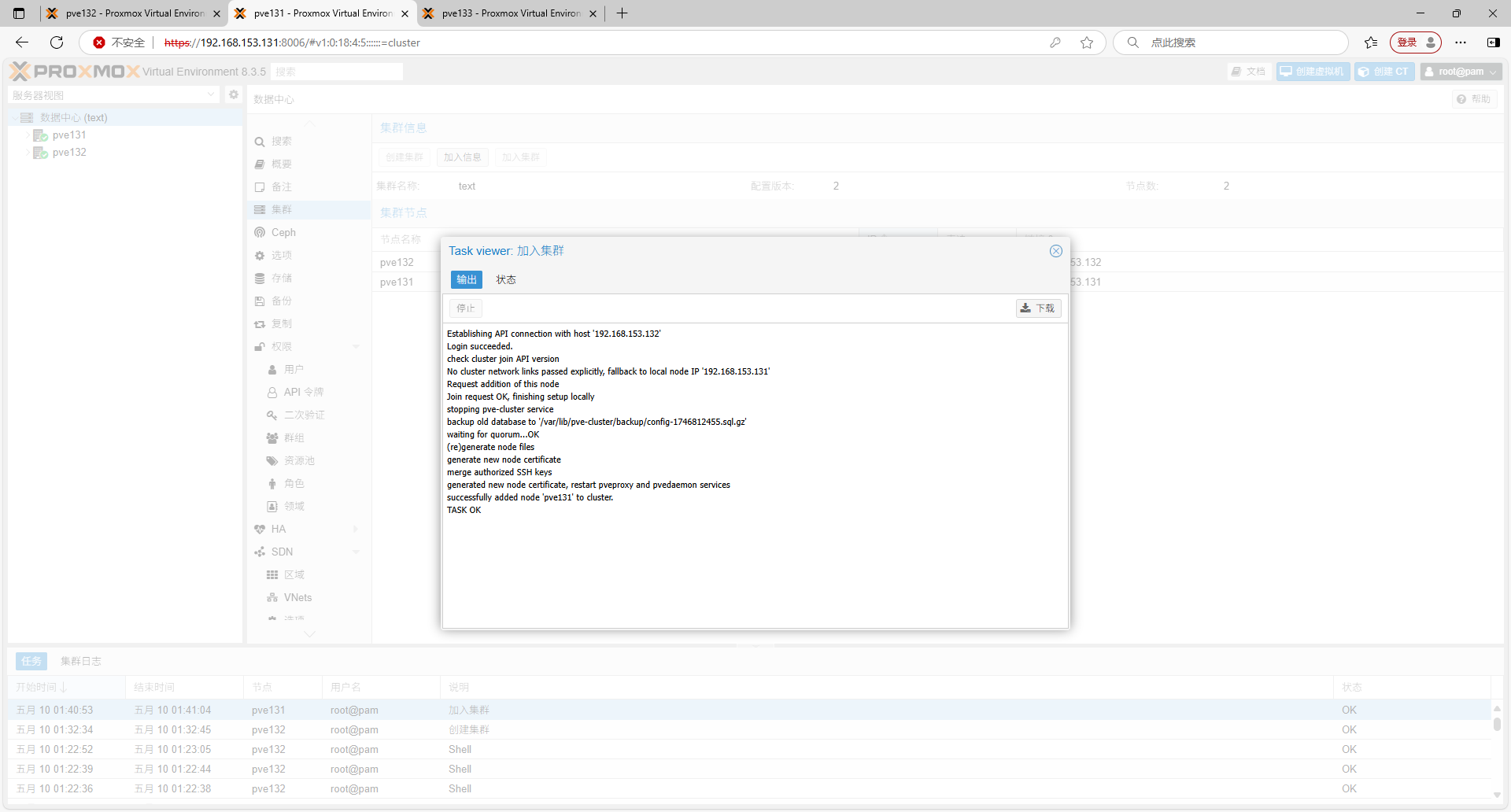
Task: Click the VNets icon in the sidebar
Action: coord(272,598)
